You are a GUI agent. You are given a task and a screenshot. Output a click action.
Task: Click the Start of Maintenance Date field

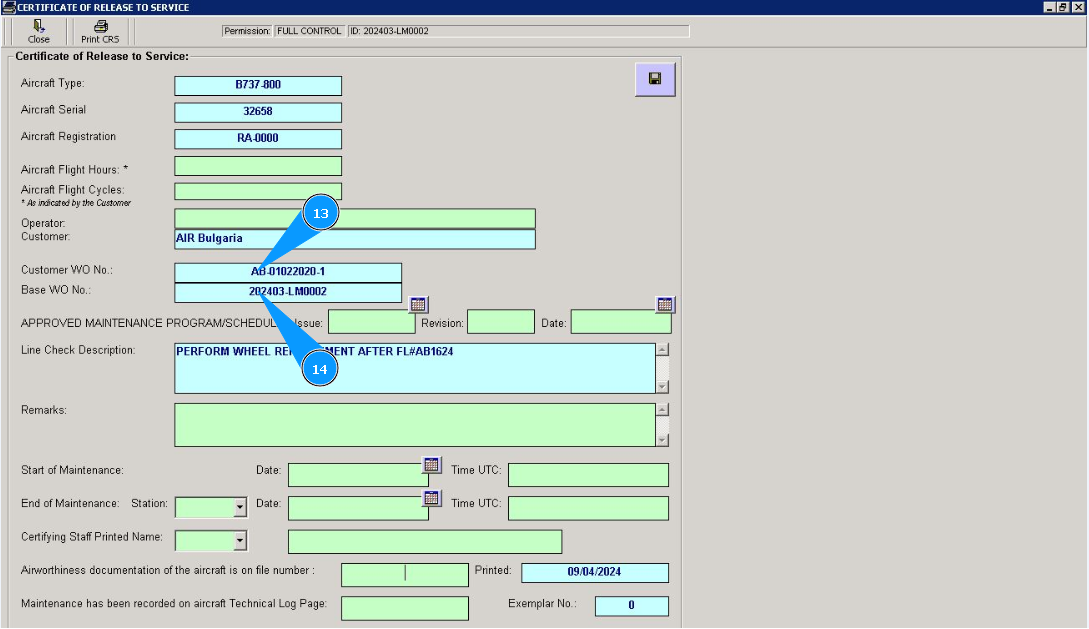[358, 475]
